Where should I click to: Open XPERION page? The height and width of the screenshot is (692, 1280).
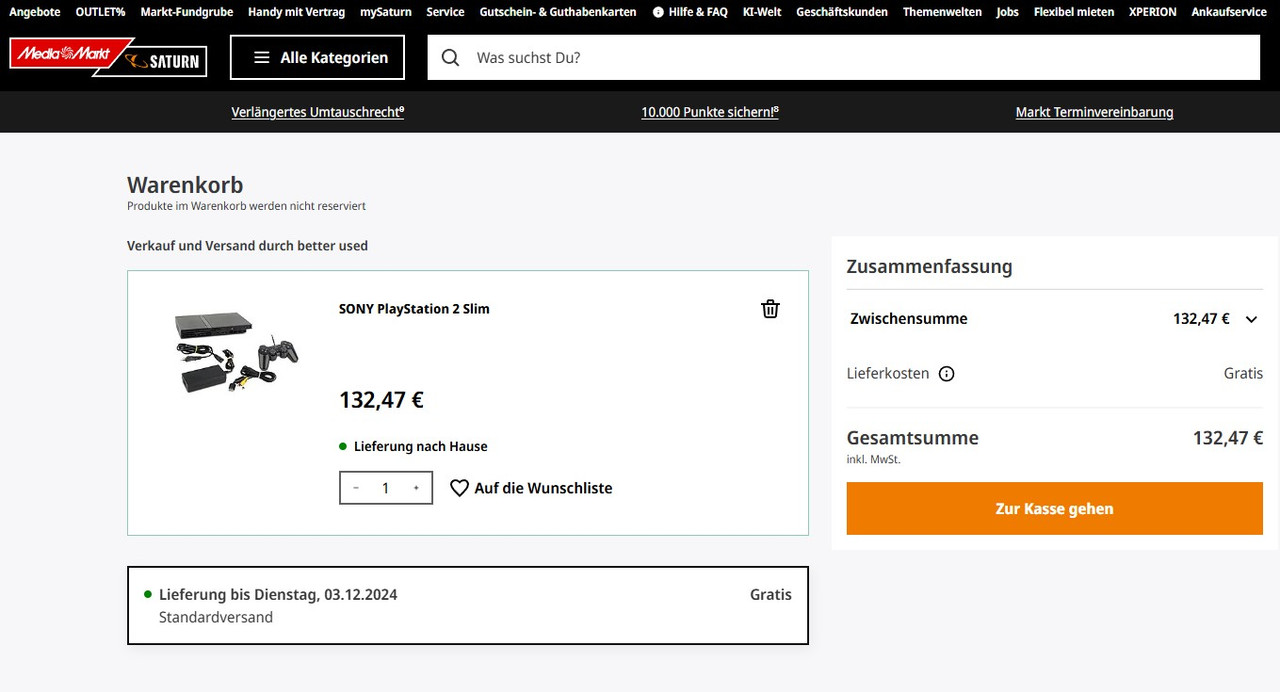click(1153, 12)
